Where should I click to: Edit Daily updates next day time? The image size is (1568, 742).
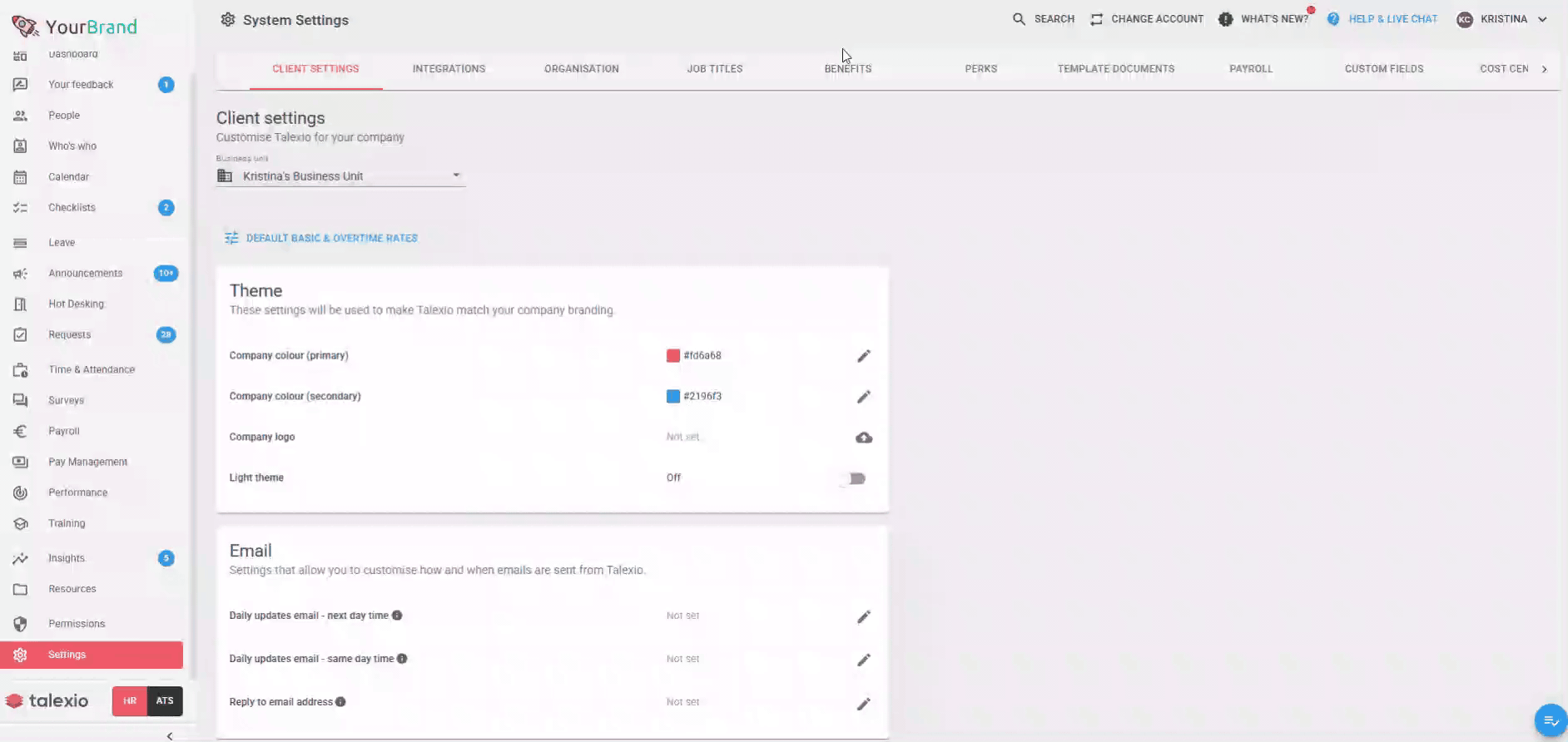[x=864, y=616]
